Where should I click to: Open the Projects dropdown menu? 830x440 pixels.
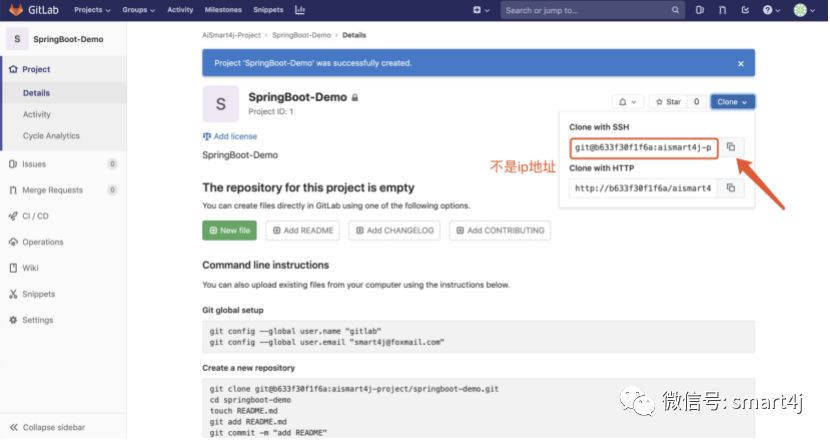coord(92,10)
